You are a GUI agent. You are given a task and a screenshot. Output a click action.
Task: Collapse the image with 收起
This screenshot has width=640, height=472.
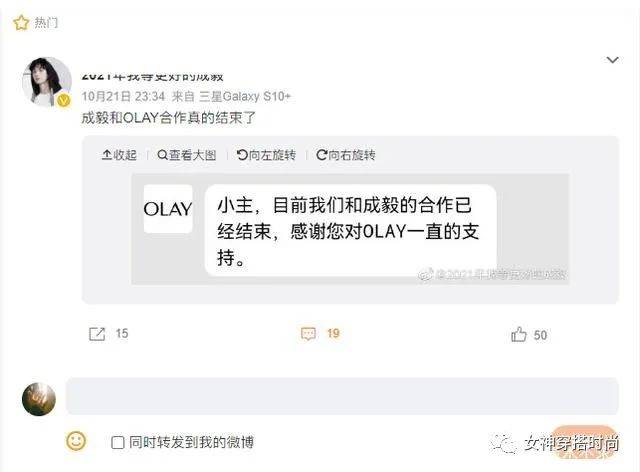point(119,155)
